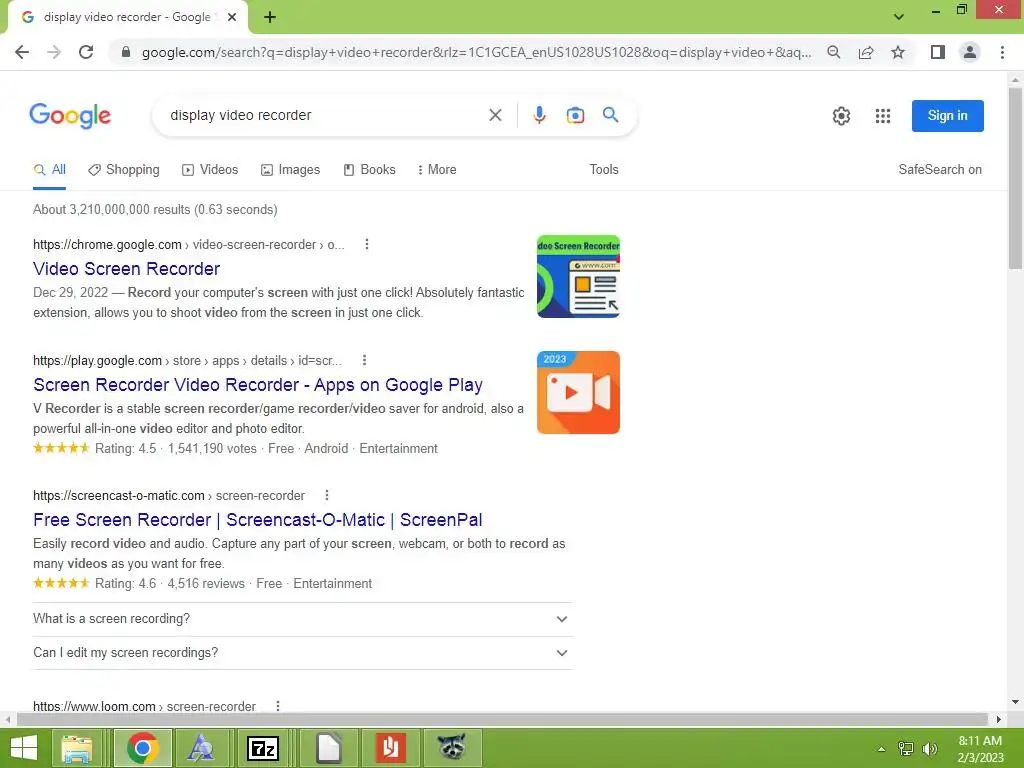Expand What is a screen recording?
The height and width of the screenshot is (768, 1024).
pos(302,619)
